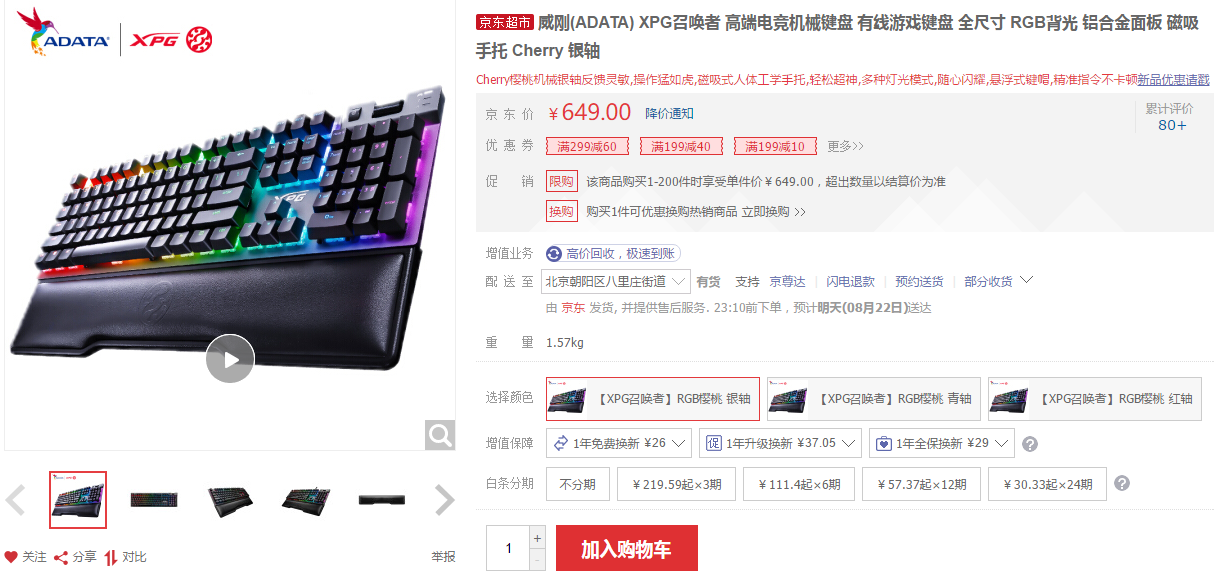Click the red 加入购物车 button

[626, 549]
